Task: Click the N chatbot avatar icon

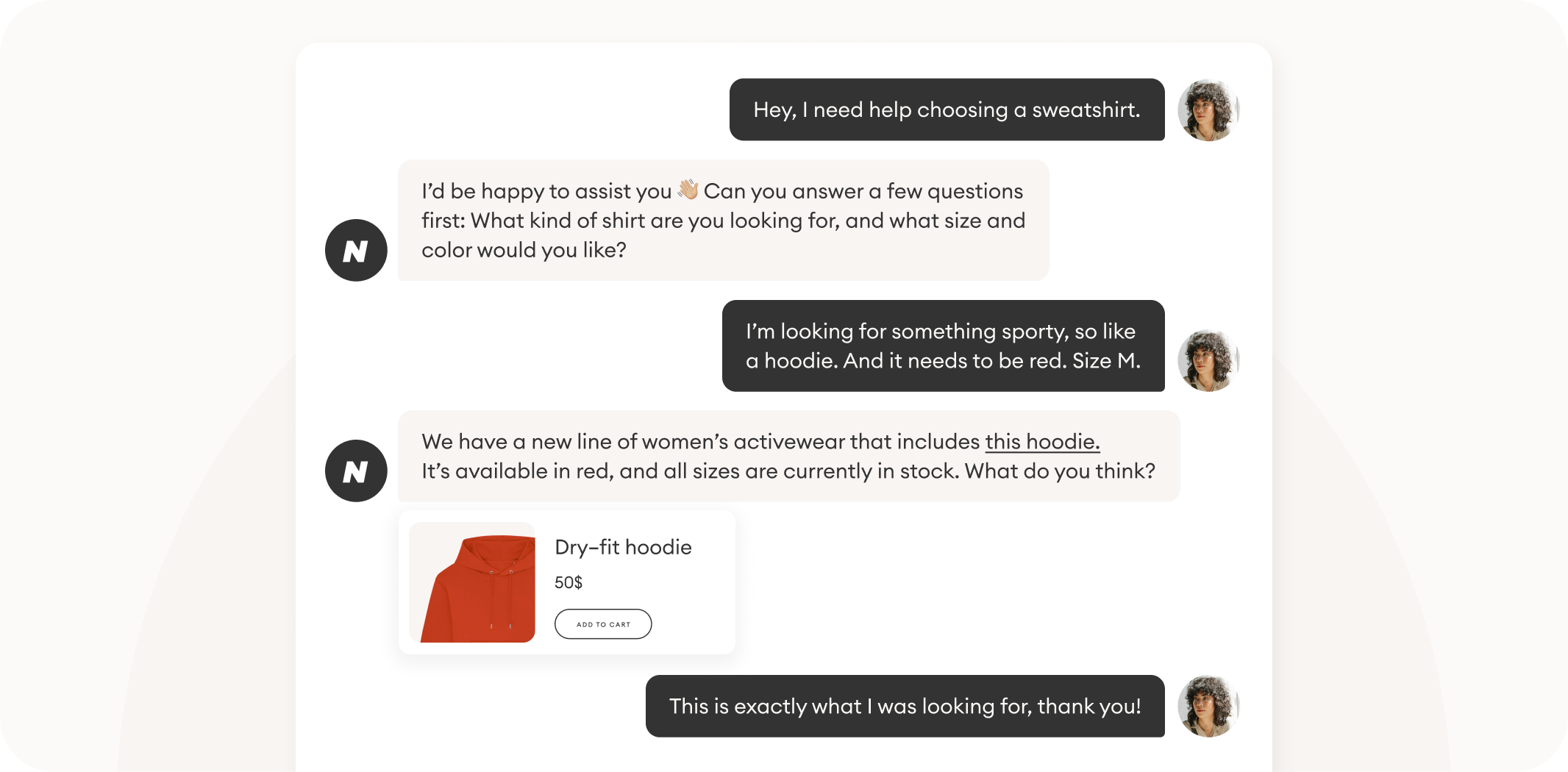Action: [356, 250]
